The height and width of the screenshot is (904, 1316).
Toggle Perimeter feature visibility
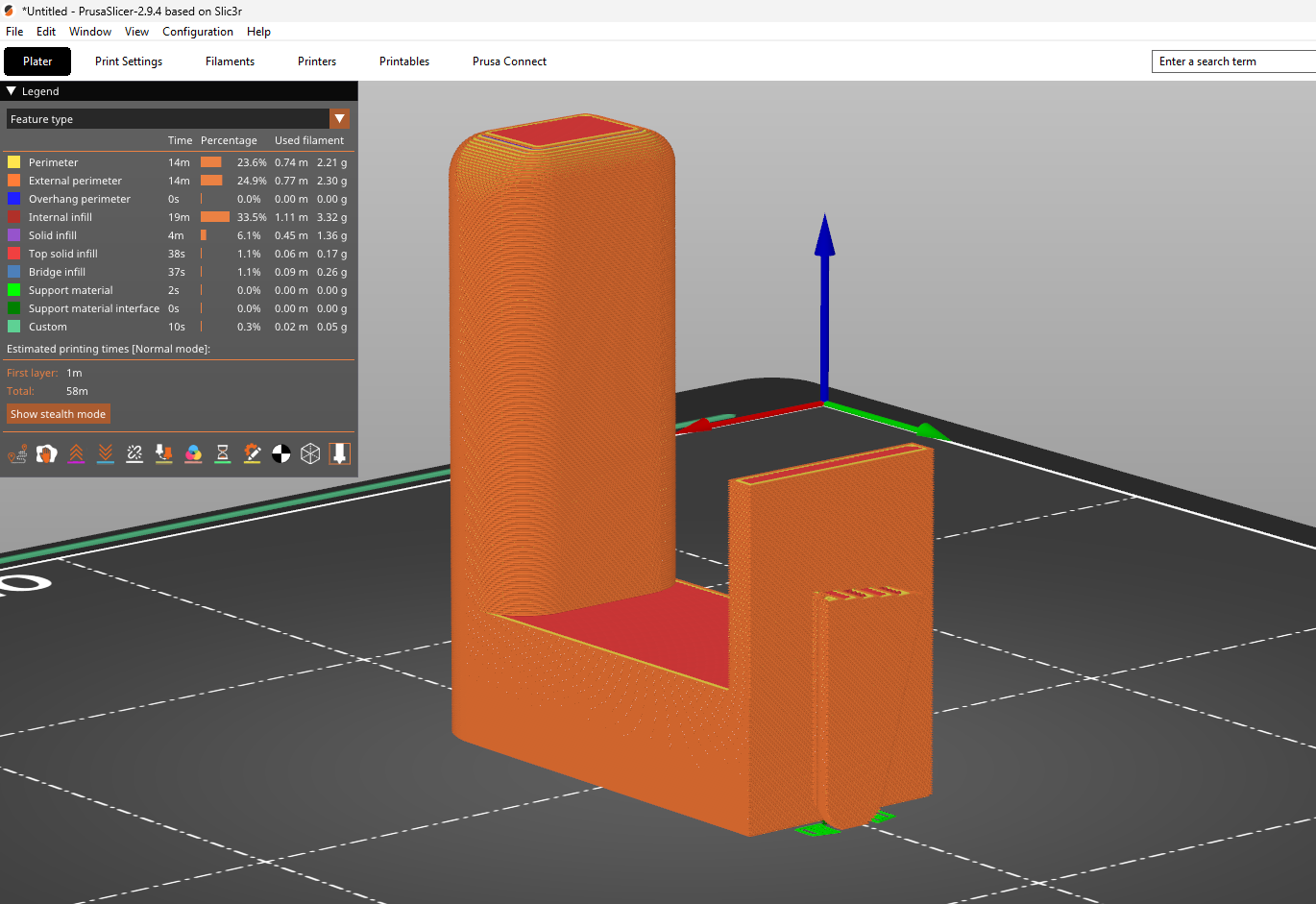coord(179,162)
